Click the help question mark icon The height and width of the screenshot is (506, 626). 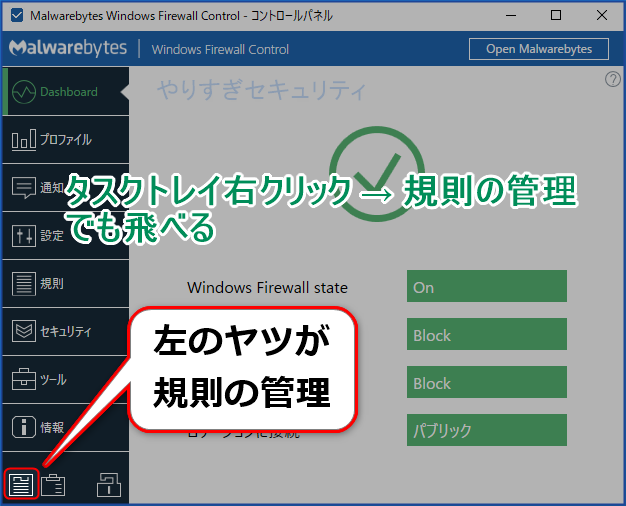612,79
